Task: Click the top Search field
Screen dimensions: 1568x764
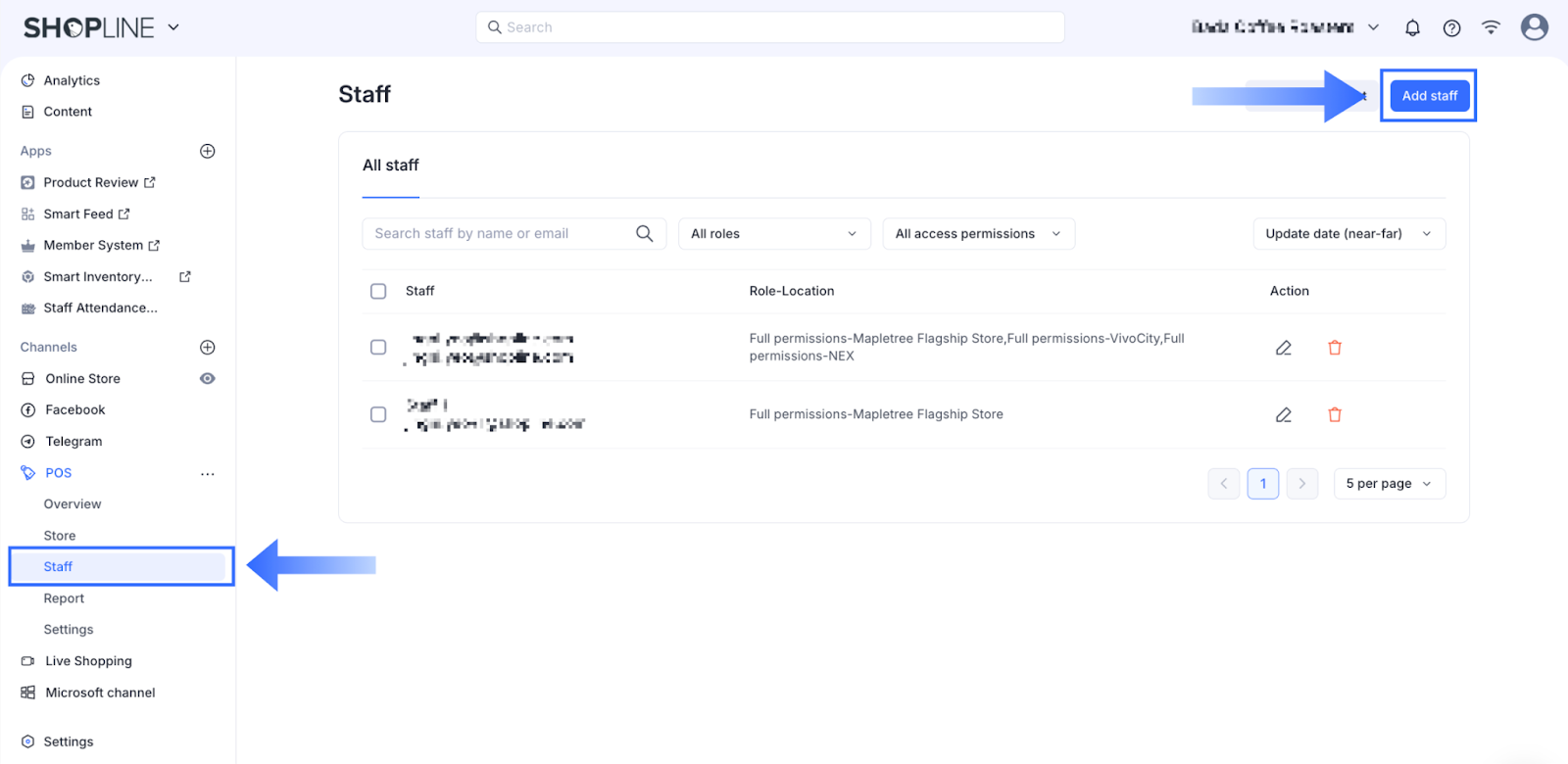Action: (x=770, y=27)
